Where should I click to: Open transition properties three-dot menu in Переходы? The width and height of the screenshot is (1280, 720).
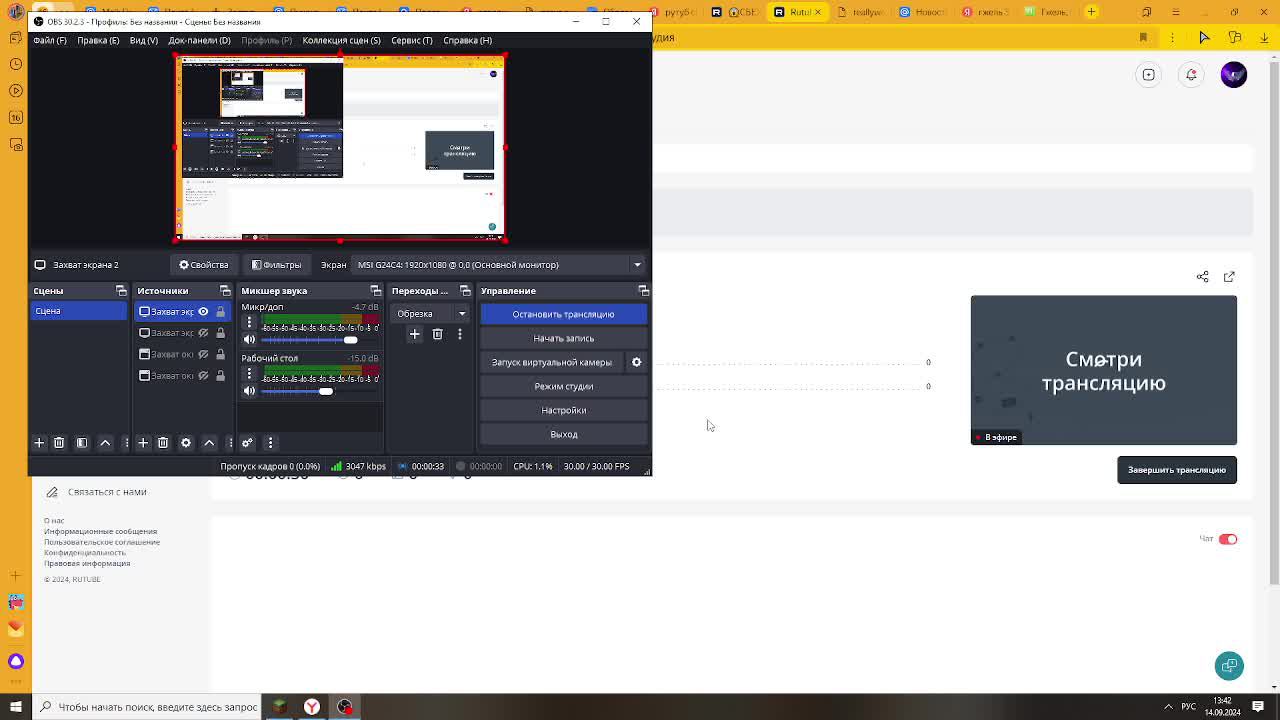(x=460, y=334)
